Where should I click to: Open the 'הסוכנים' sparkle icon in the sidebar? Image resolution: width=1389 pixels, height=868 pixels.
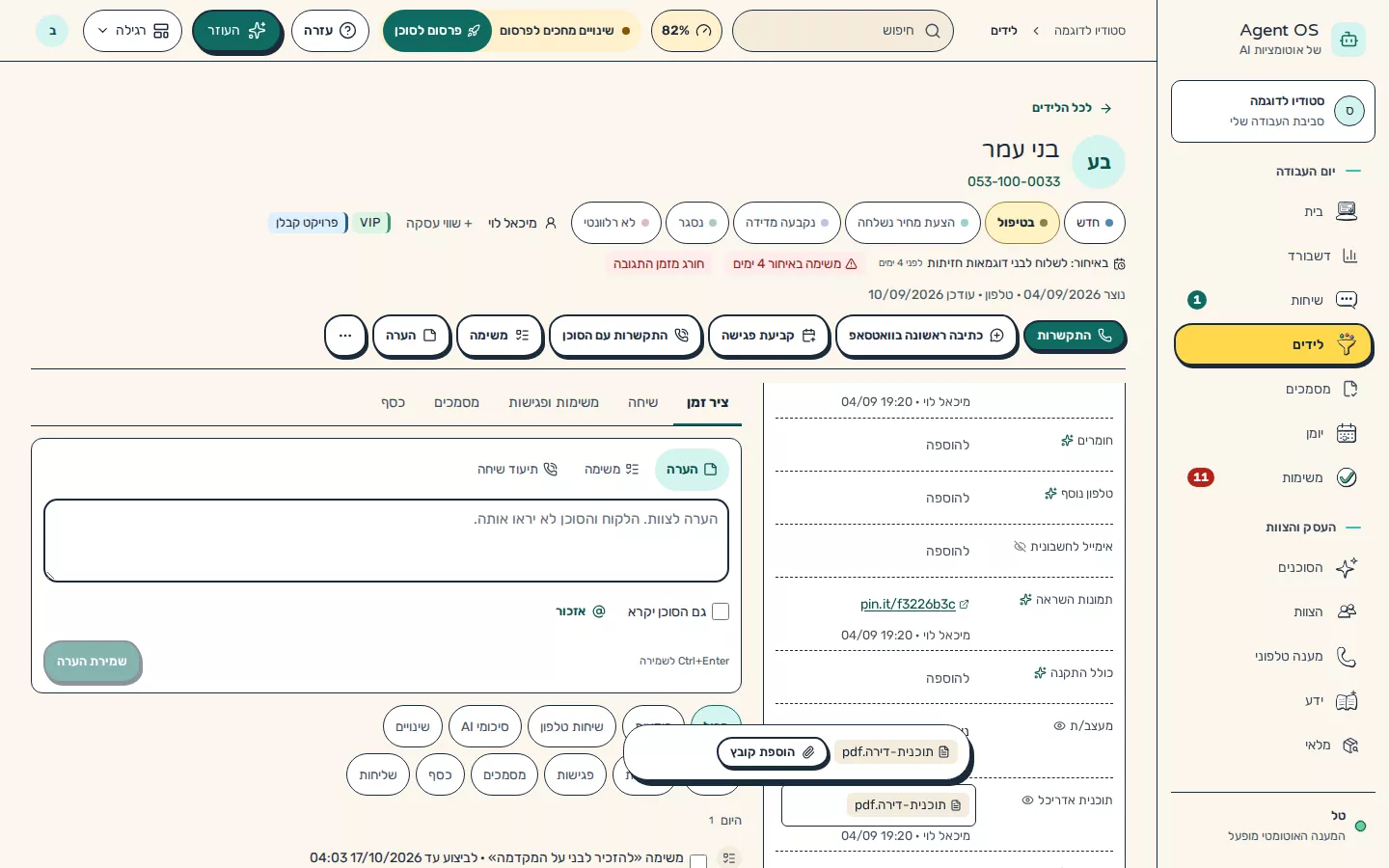click(x=1347, y=567)
